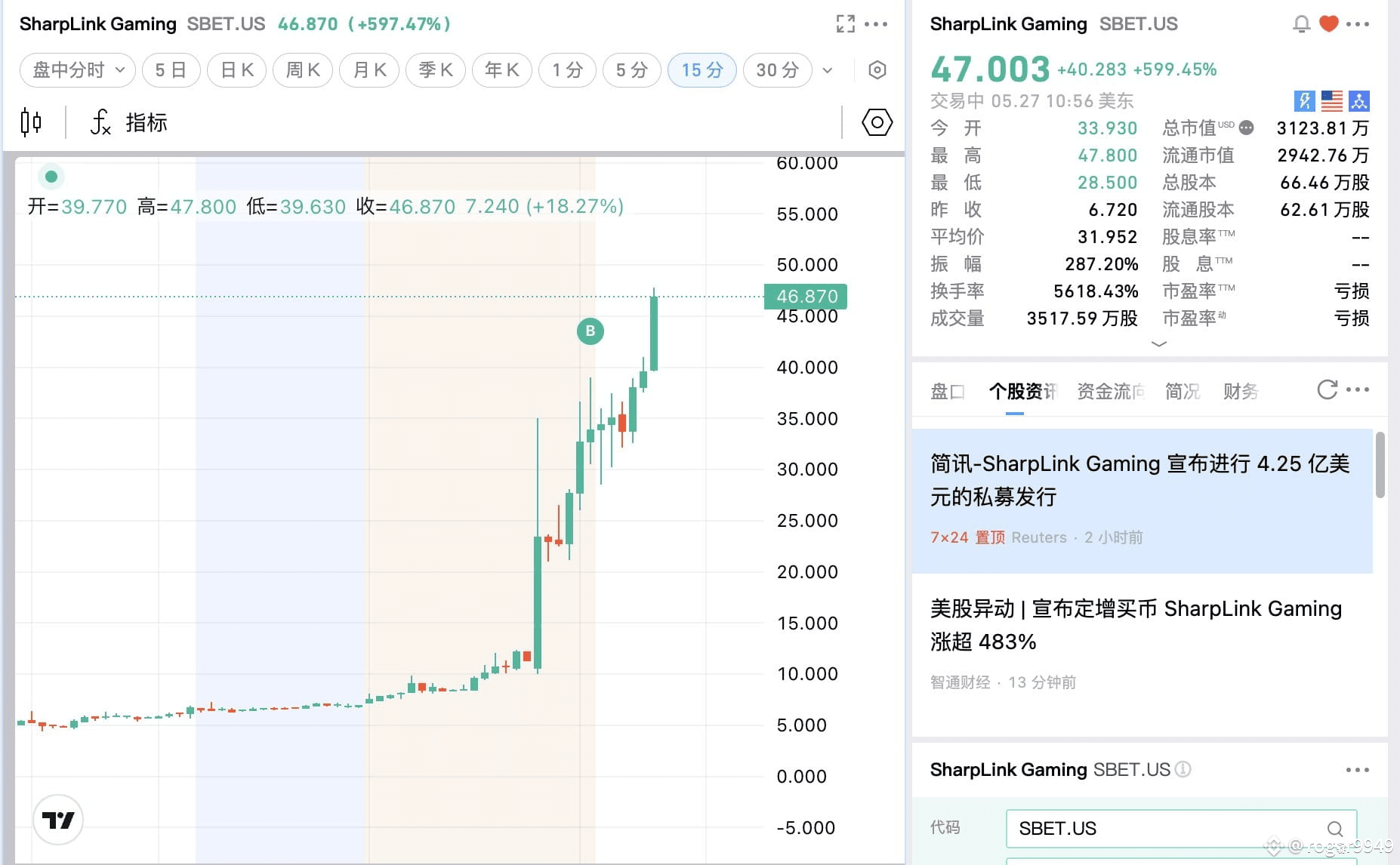Click the 46.870 current price label
This screenshot has height=865, width=1400.
pyautogui.click(x=806, y=297)
